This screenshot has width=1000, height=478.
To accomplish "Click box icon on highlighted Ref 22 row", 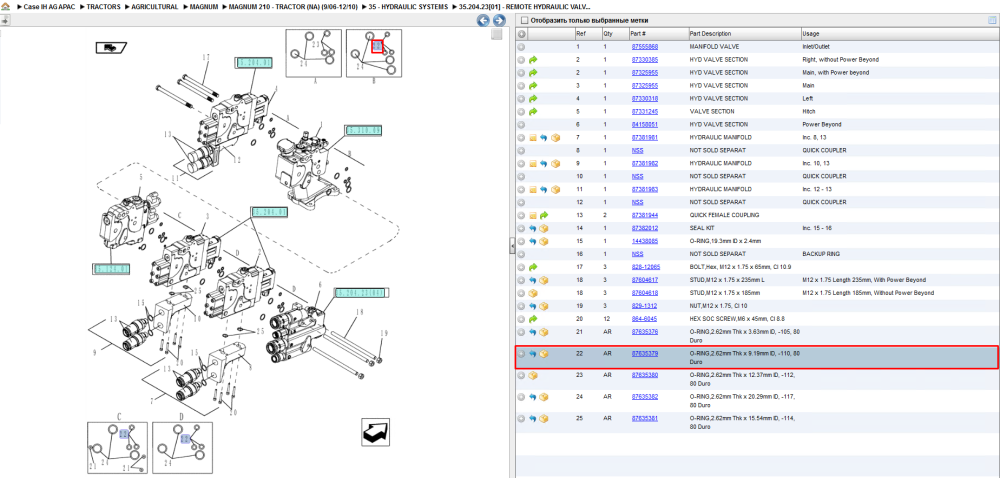I will pos(544,354).
